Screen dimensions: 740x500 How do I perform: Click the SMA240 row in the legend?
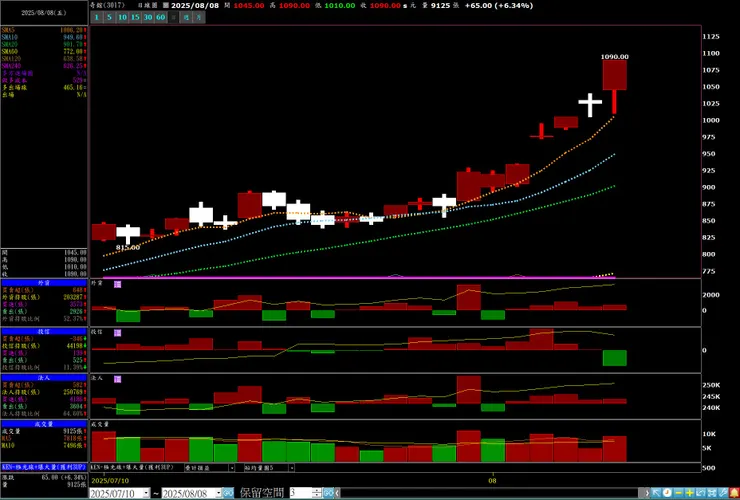tap(44, 66)
